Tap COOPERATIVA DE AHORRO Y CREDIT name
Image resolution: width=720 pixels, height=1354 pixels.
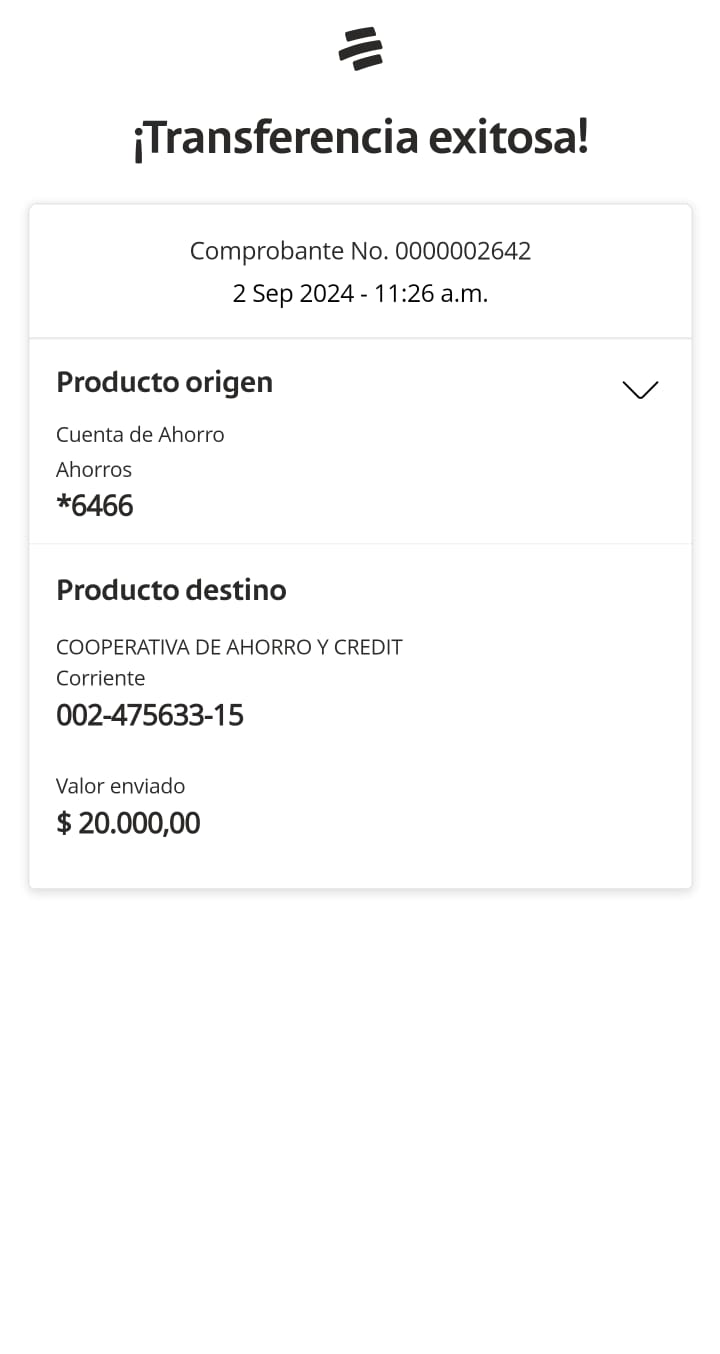point(229,647)
